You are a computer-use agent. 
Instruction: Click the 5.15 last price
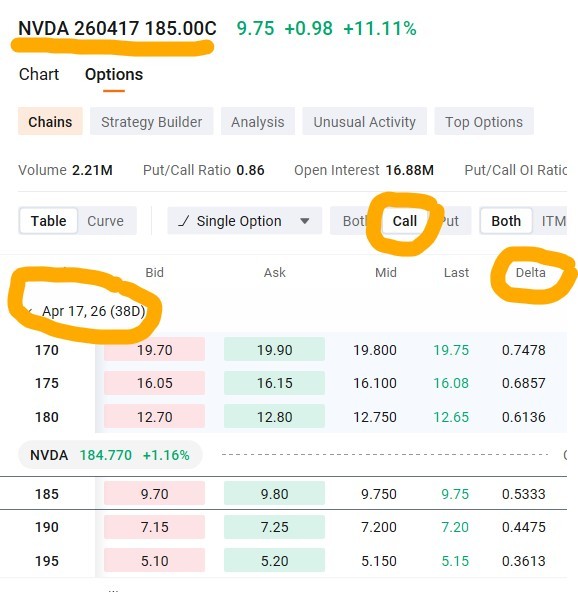point(455,561)
